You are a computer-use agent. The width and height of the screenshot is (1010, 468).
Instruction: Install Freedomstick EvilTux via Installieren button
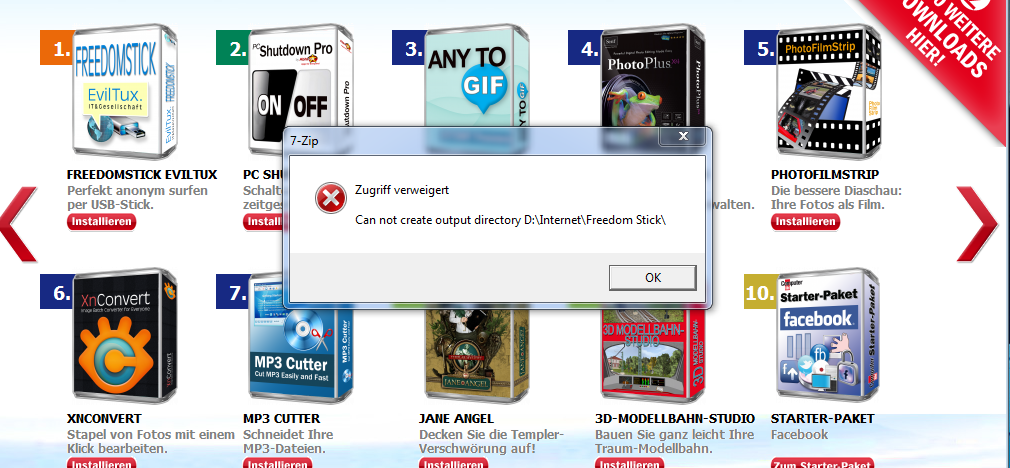tap(101, 221)
